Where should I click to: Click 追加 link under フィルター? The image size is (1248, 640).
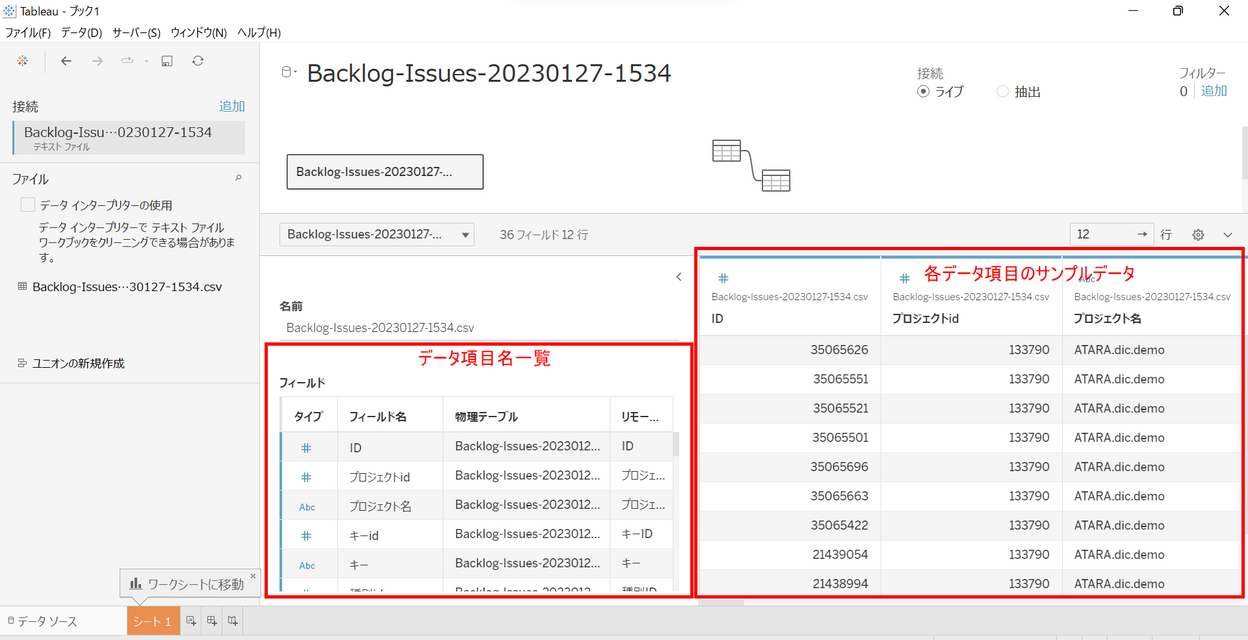1214,91
